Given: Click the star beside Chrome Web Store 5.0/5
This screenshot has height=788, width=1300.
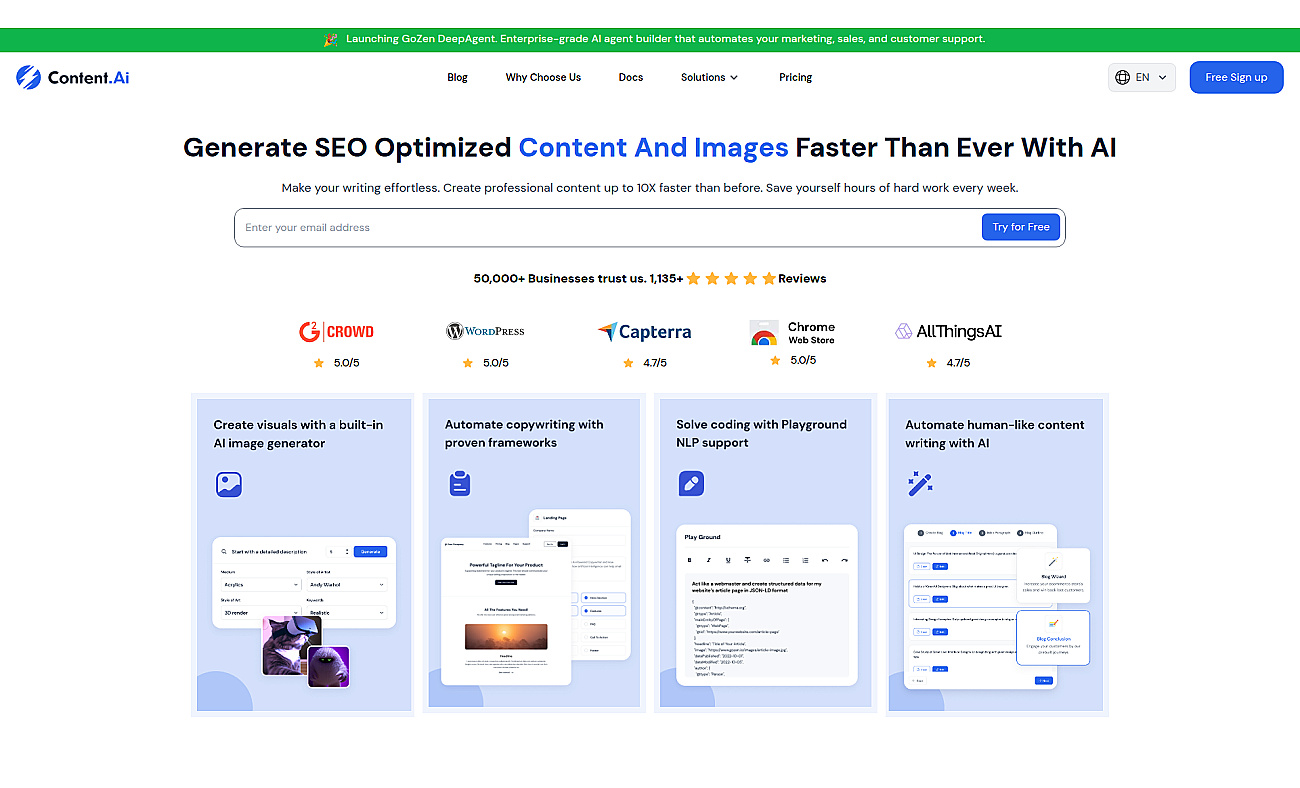Looking at the screenshot, I should click(x=775, y=360).
